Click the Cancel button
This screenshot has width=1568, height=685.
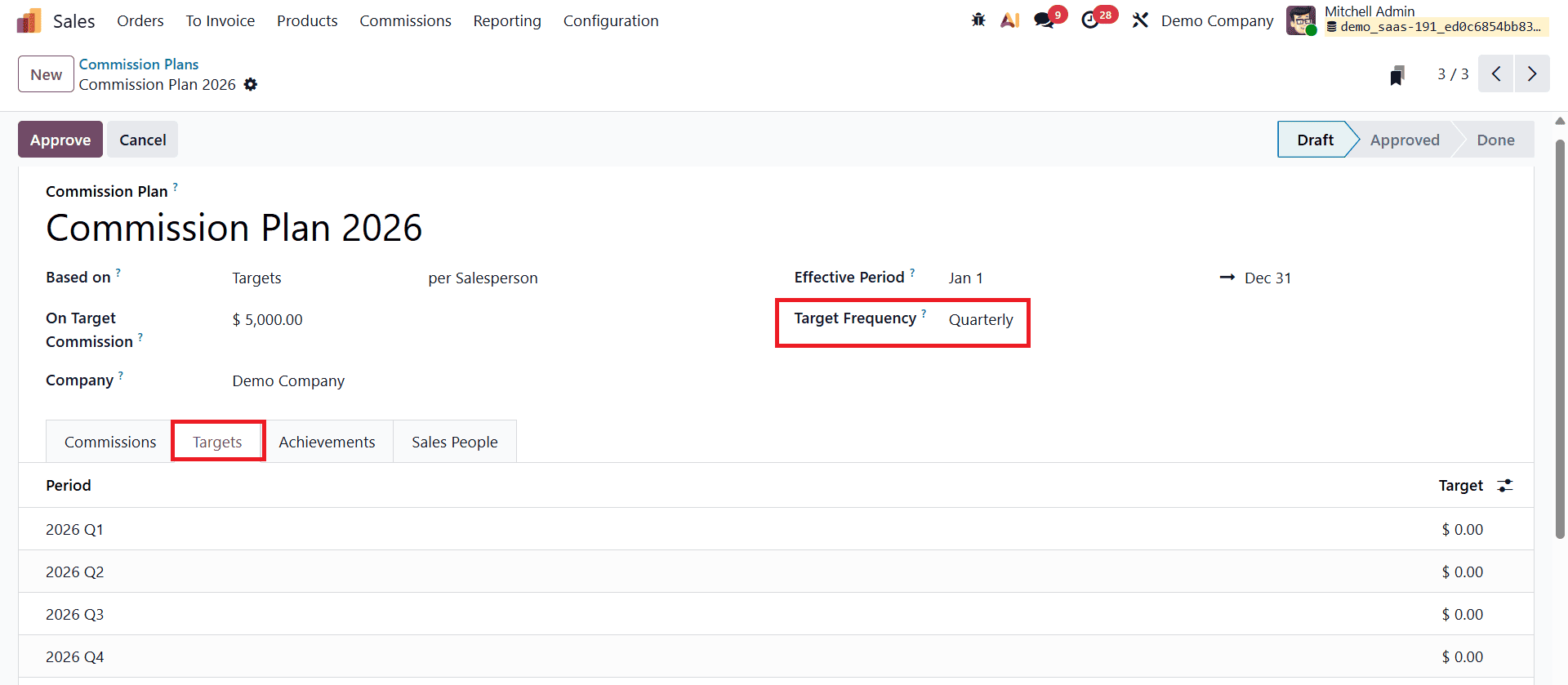(143, 140)
